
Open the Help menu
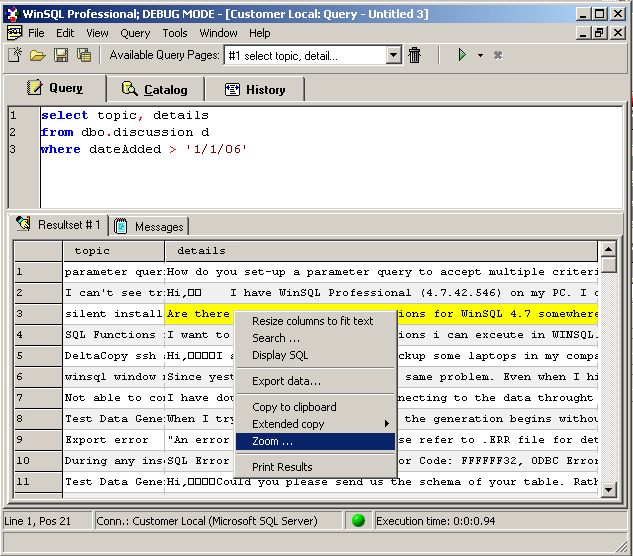(260, 33)
